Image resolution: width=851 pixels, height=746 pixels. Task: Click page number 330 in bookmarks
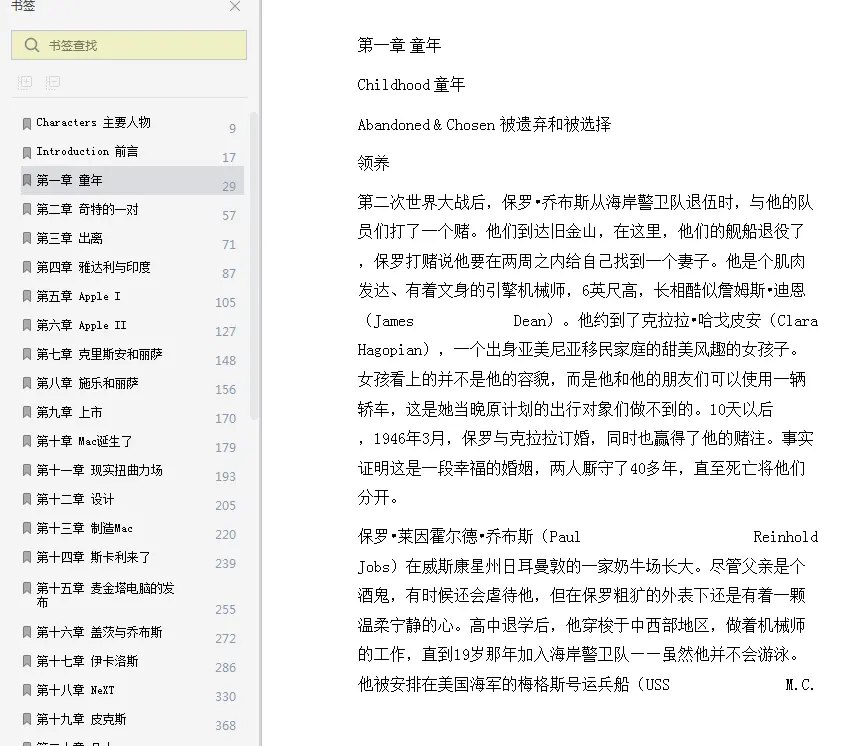[x=225, y=697]
